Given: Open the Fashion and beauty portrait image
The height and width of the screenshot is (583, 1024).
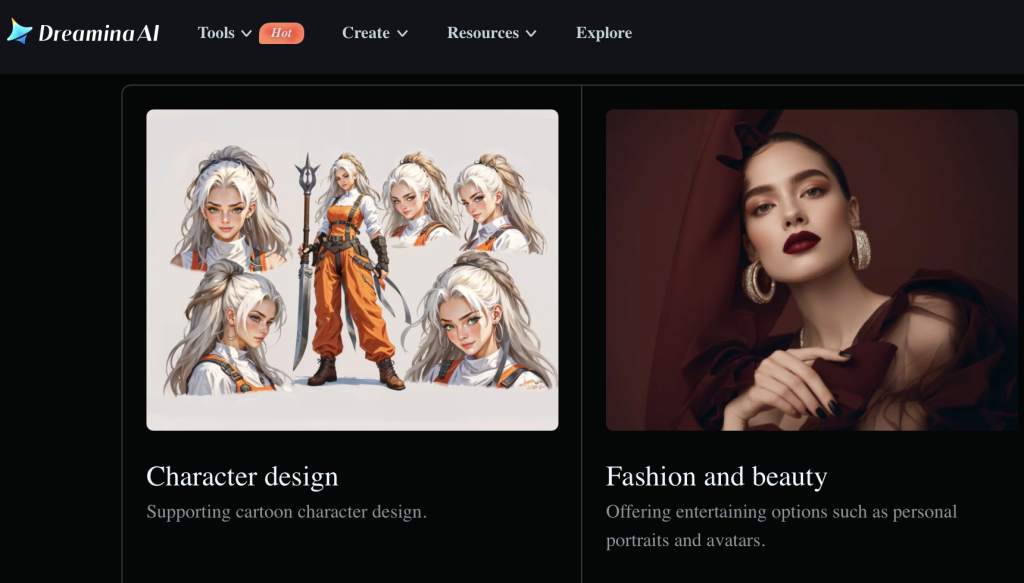Looking at the screenshot, I should coord(811,270).
